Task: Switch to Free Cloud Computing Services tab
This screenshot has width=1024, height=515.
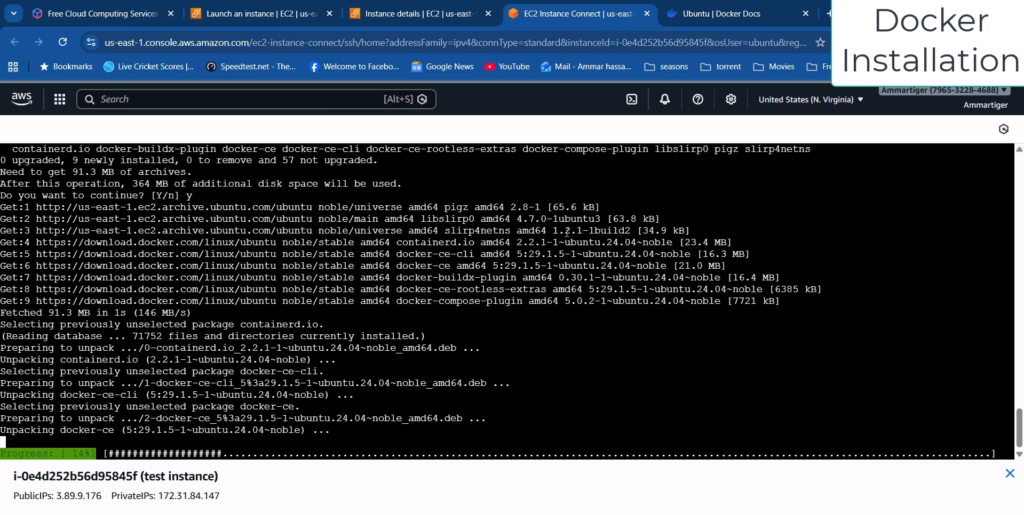Action: pos(104,13)
